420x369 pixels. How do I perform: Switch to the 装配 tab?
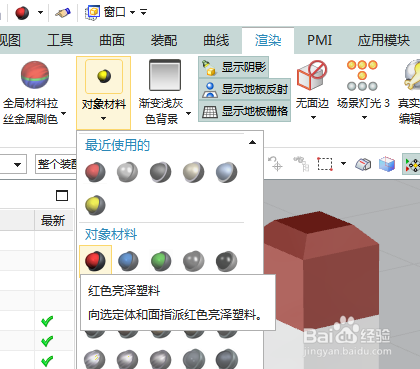tap(164, 40)
